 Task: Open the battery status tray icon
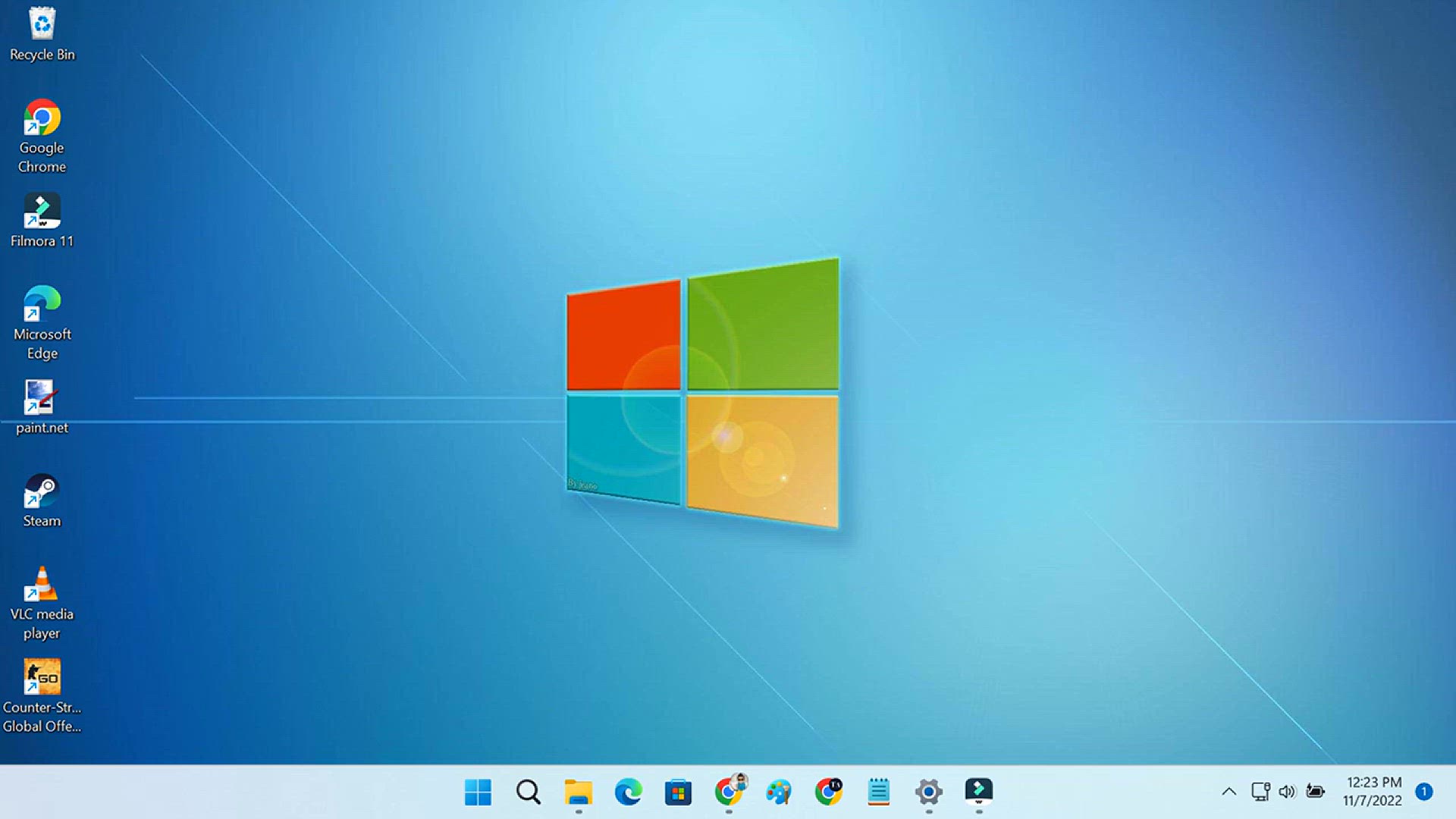tap(1315, 792)
